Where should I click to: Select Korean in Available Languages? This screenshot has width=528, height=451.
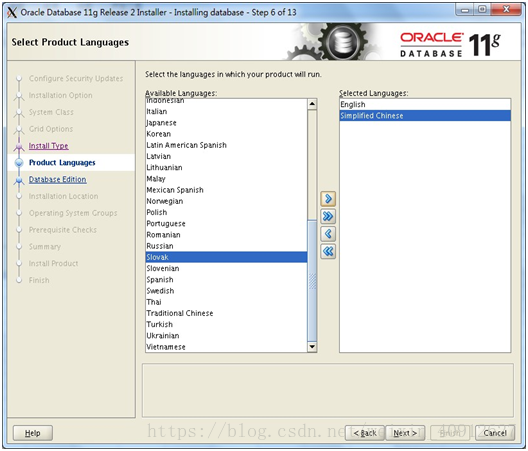click(x=226, y=134)
